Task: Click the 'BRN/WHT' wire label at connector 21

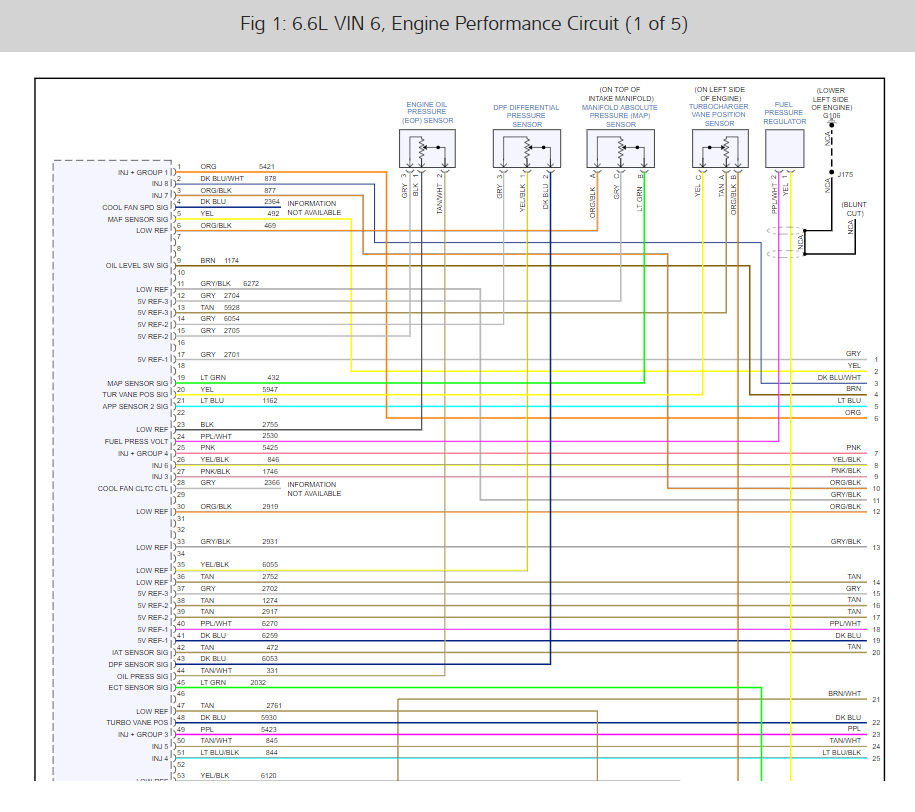Action: 844,693
